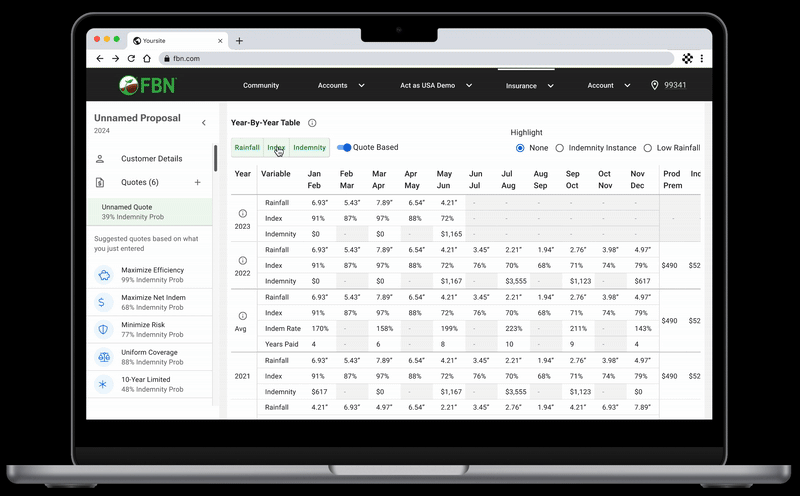Click the Prod Prem column header
Viewport: 800px width, 496px height.
click(x=672, y=180)
